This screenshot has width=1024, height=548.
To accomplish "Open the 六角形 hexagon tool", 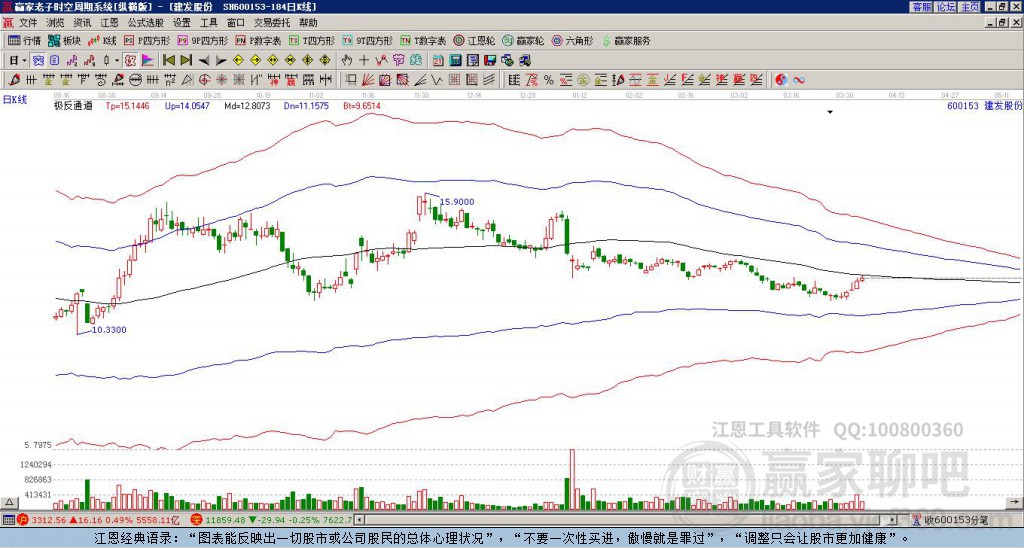I will [x=572, y=40].
